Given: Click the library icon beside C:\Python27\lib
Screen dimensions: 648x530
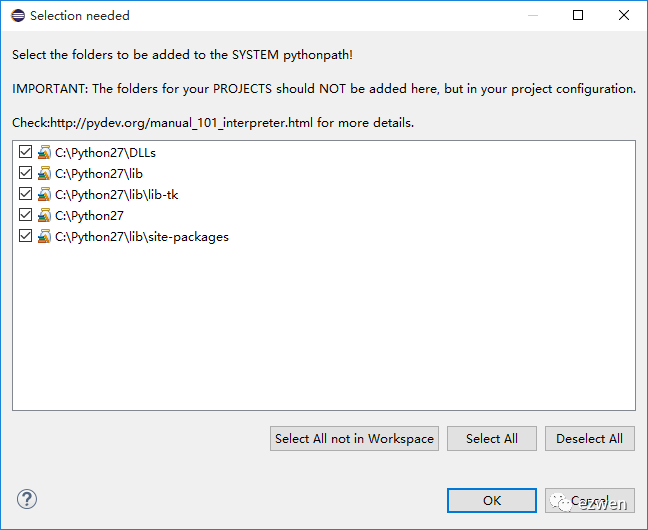Looking at the screenshot, I should point(44,174).
